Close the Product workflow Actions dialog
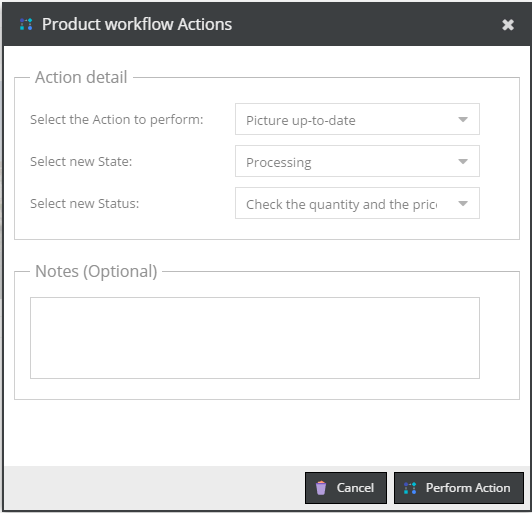This screenshot has height=513, width=532. [508, 25]
